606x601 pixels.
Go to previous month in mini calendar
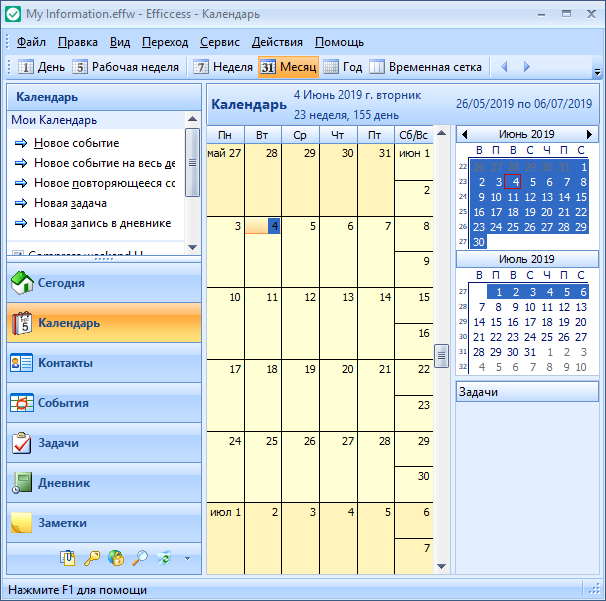(x=464, y=134)
